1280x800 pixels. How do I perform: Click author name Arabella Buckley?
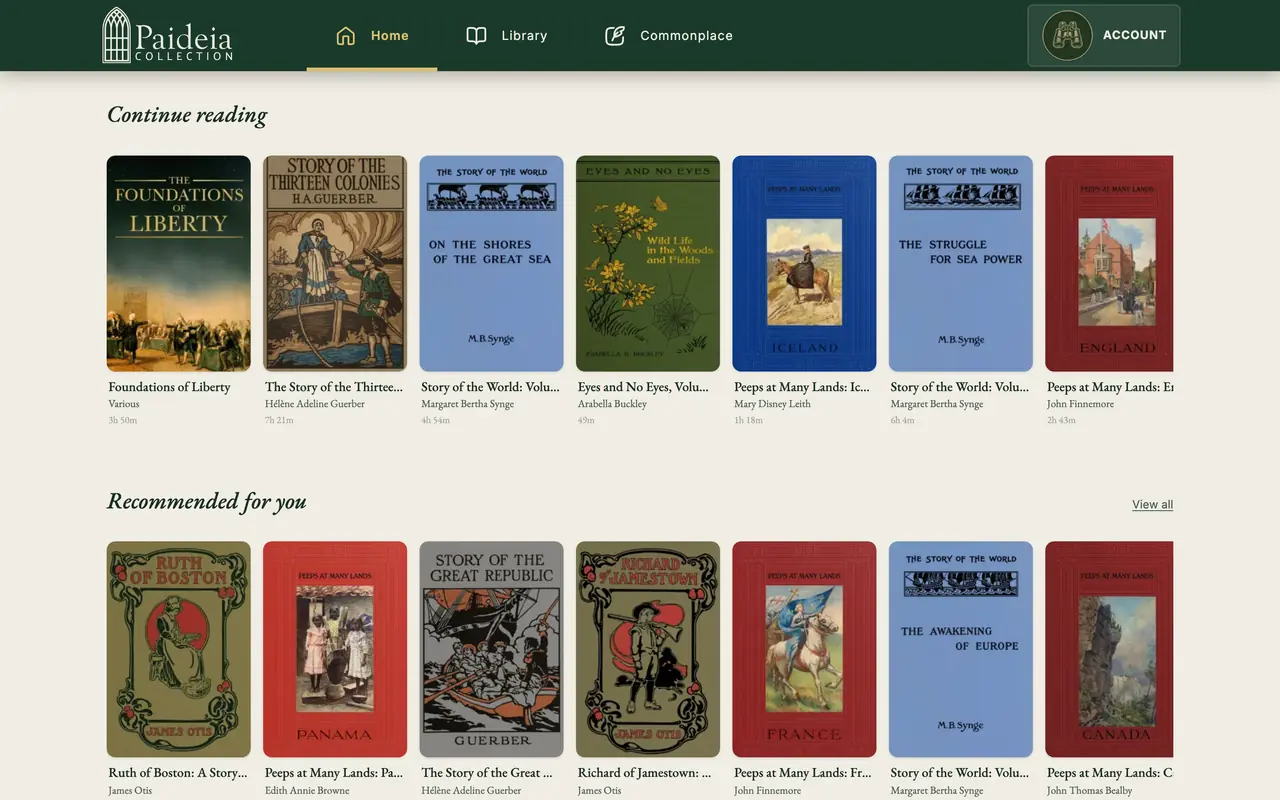click(612, 404)
